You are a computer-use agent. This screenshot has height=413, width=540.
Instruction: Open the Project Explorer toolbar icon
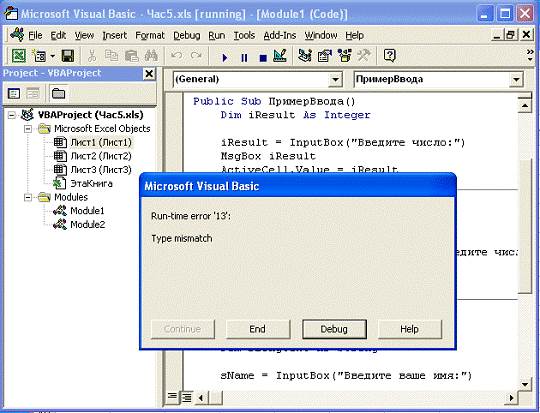click(x=304, y=55)
